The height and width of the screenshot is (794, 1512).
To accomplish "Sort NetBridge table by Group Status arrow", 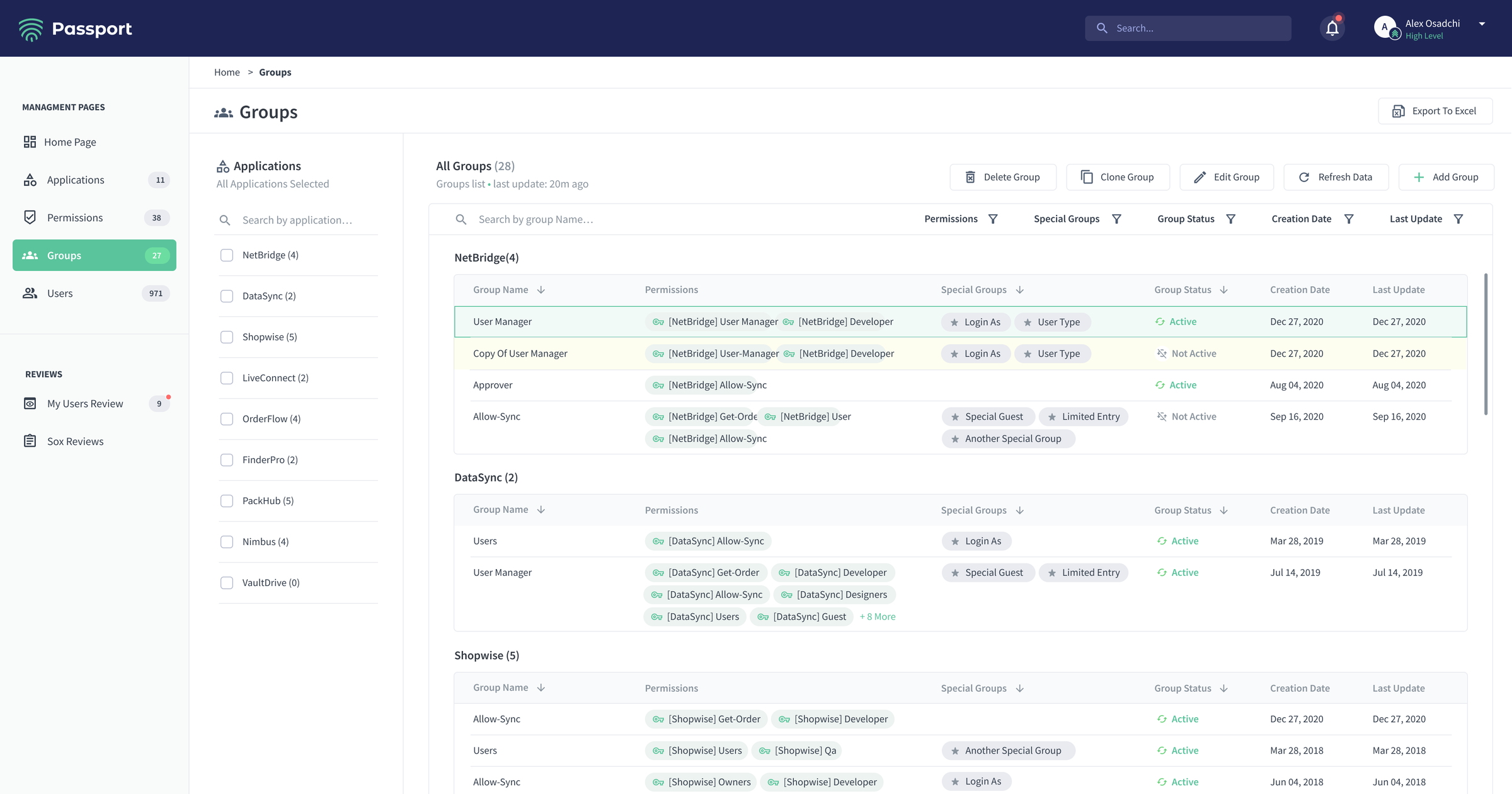I will (x=1223, y=290).
